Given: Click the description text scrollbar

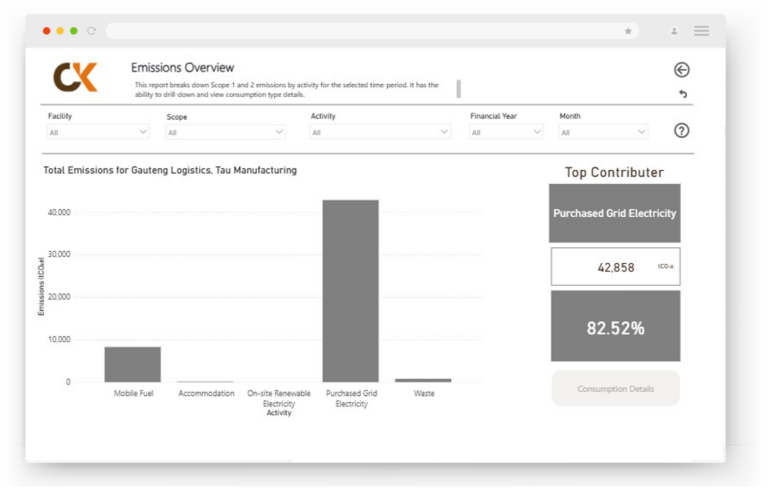Looking at the screenshot, I should pyautogui.click(x=458, y=89).
